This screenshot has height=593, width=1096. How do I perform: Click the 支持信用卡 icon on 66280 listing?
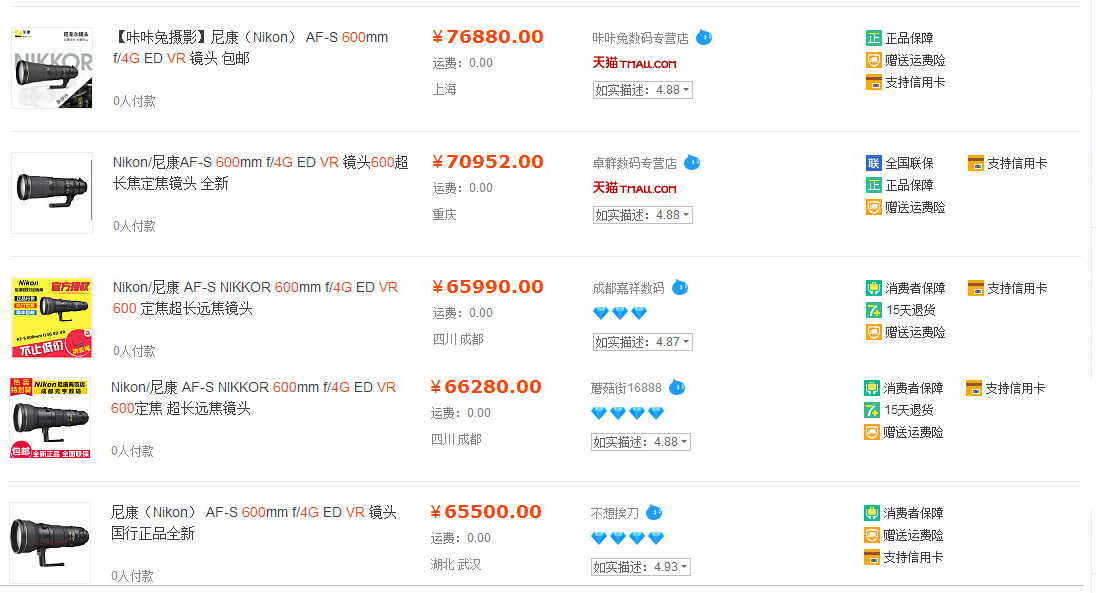[974, 387]
